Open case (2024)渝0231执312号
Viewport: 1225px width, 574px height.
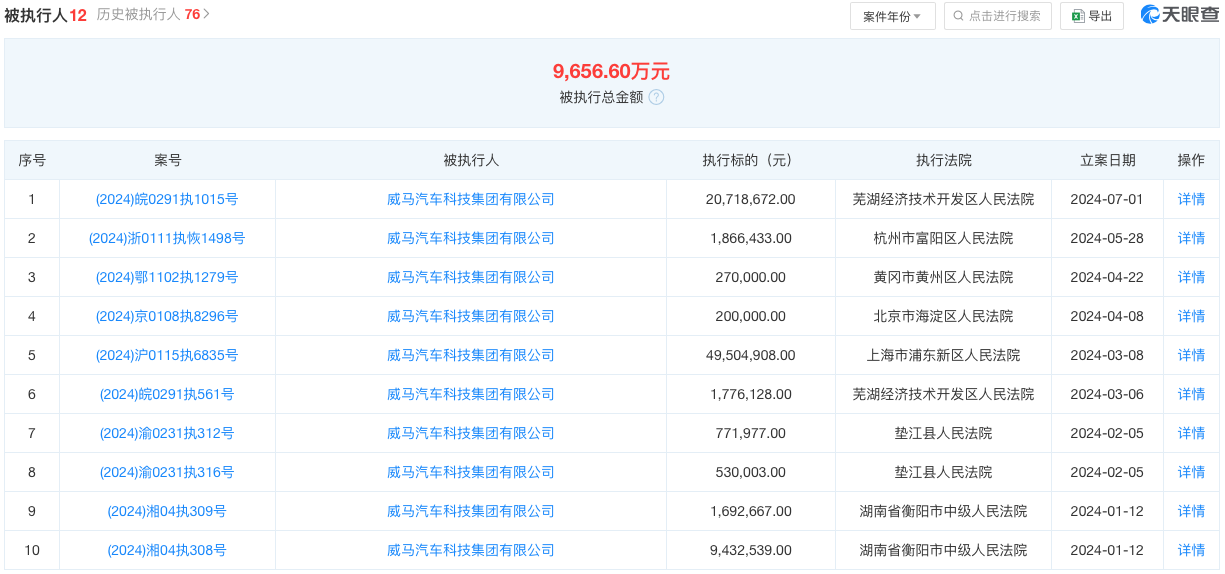tap(167, 433)
